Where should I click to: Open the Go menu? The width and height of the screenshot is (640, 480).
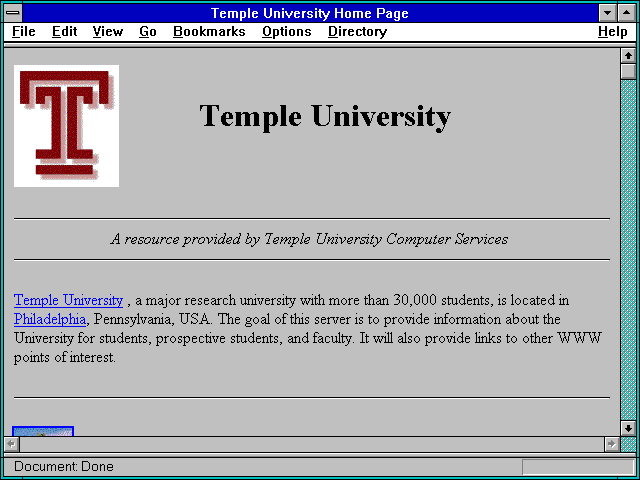coord(148,32)
